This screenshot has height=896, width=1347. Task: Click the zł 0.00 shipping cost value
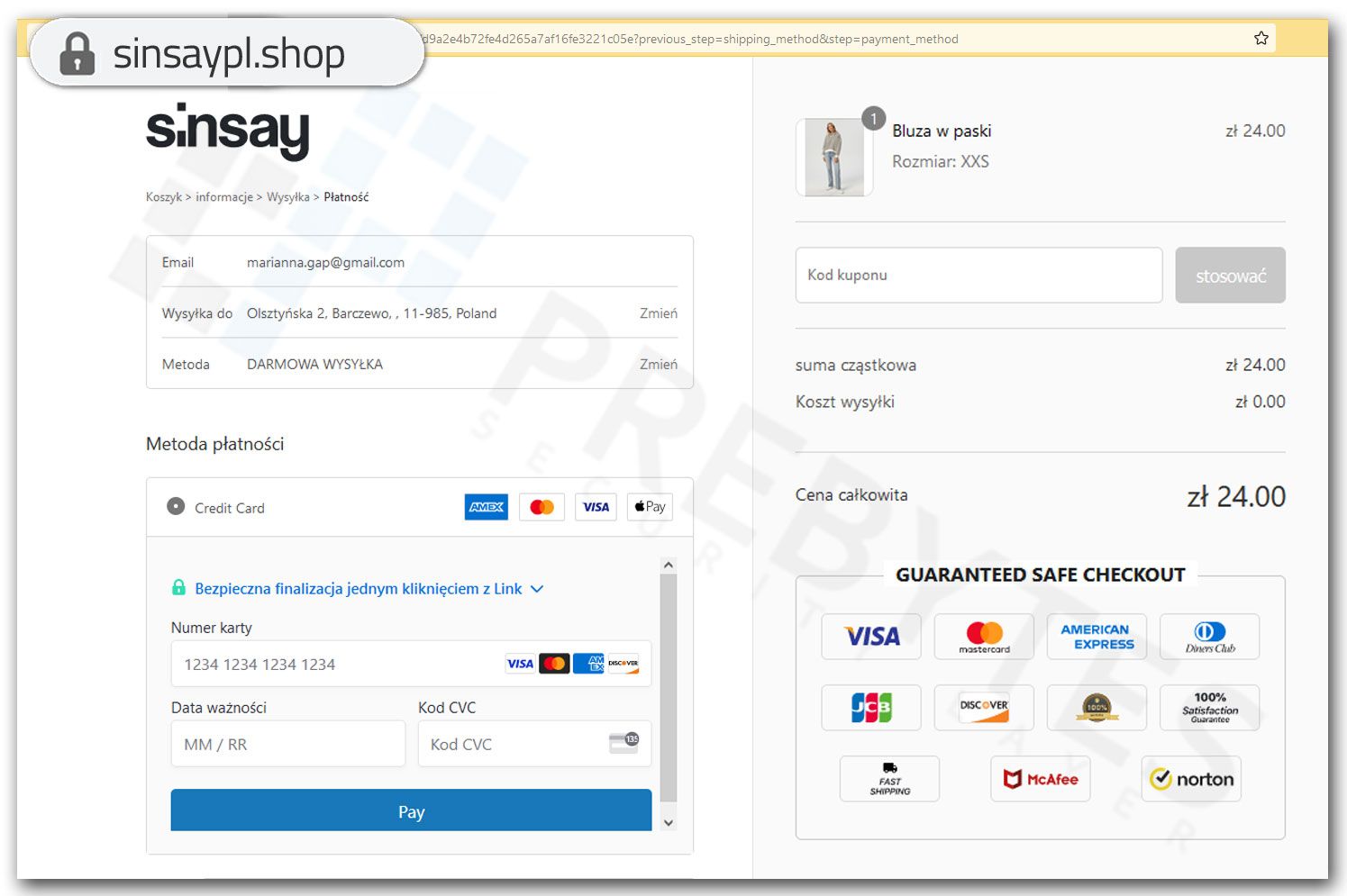[x=1261, y=403]
